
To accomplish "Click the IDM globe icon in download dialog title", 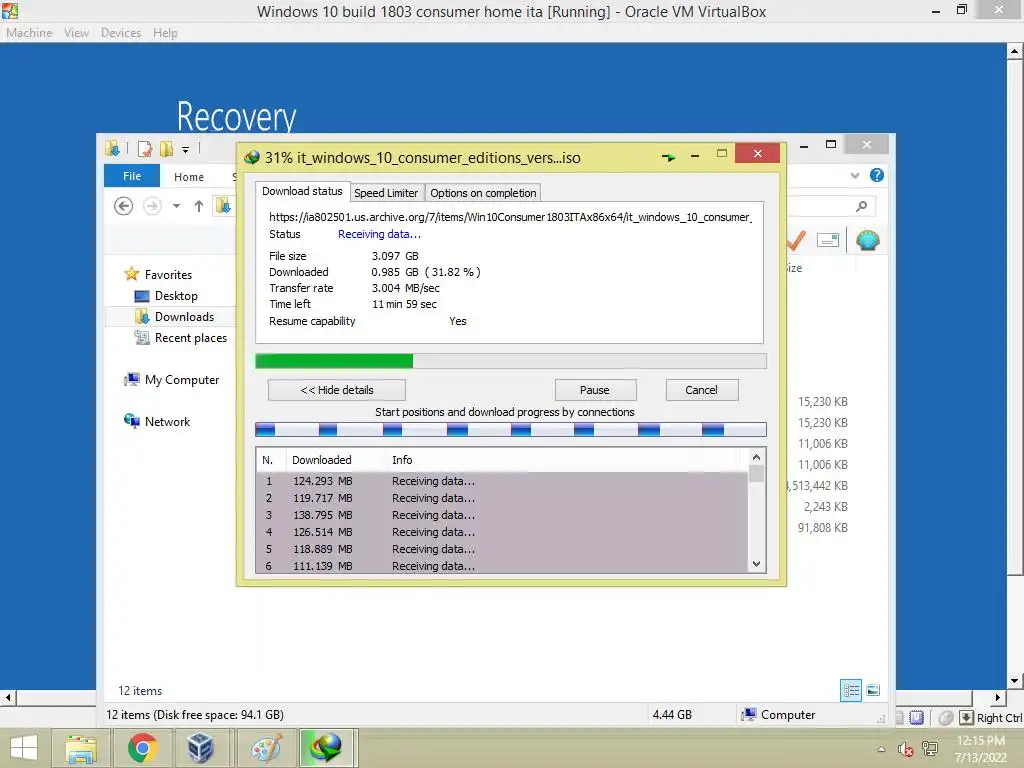I will [251, 157].
